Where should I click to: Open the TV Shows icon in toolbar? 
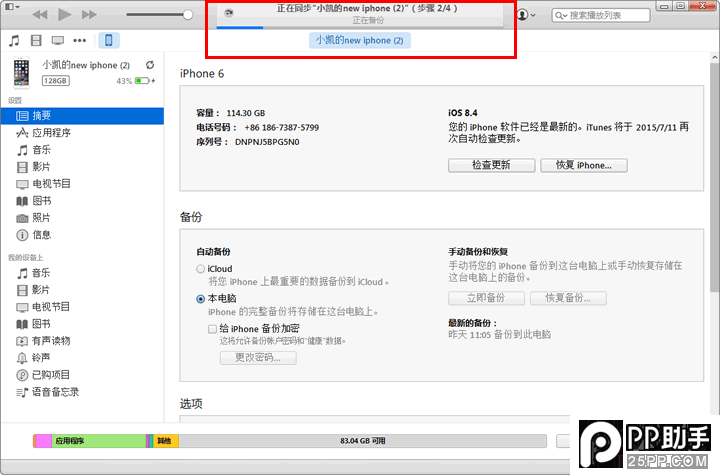[x=58, y=41]
